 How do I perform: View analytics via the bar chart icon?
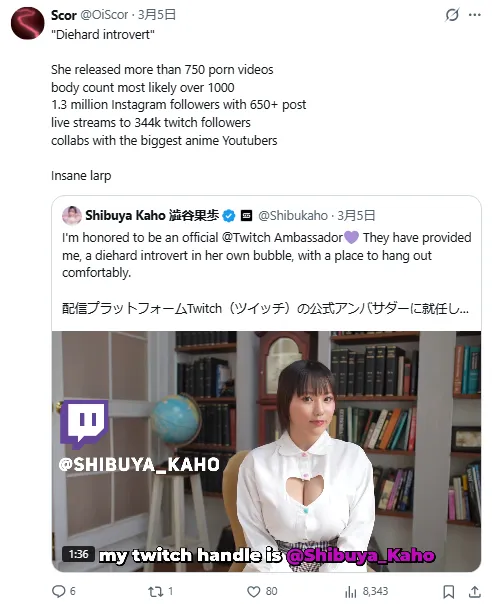coord(351,591)
